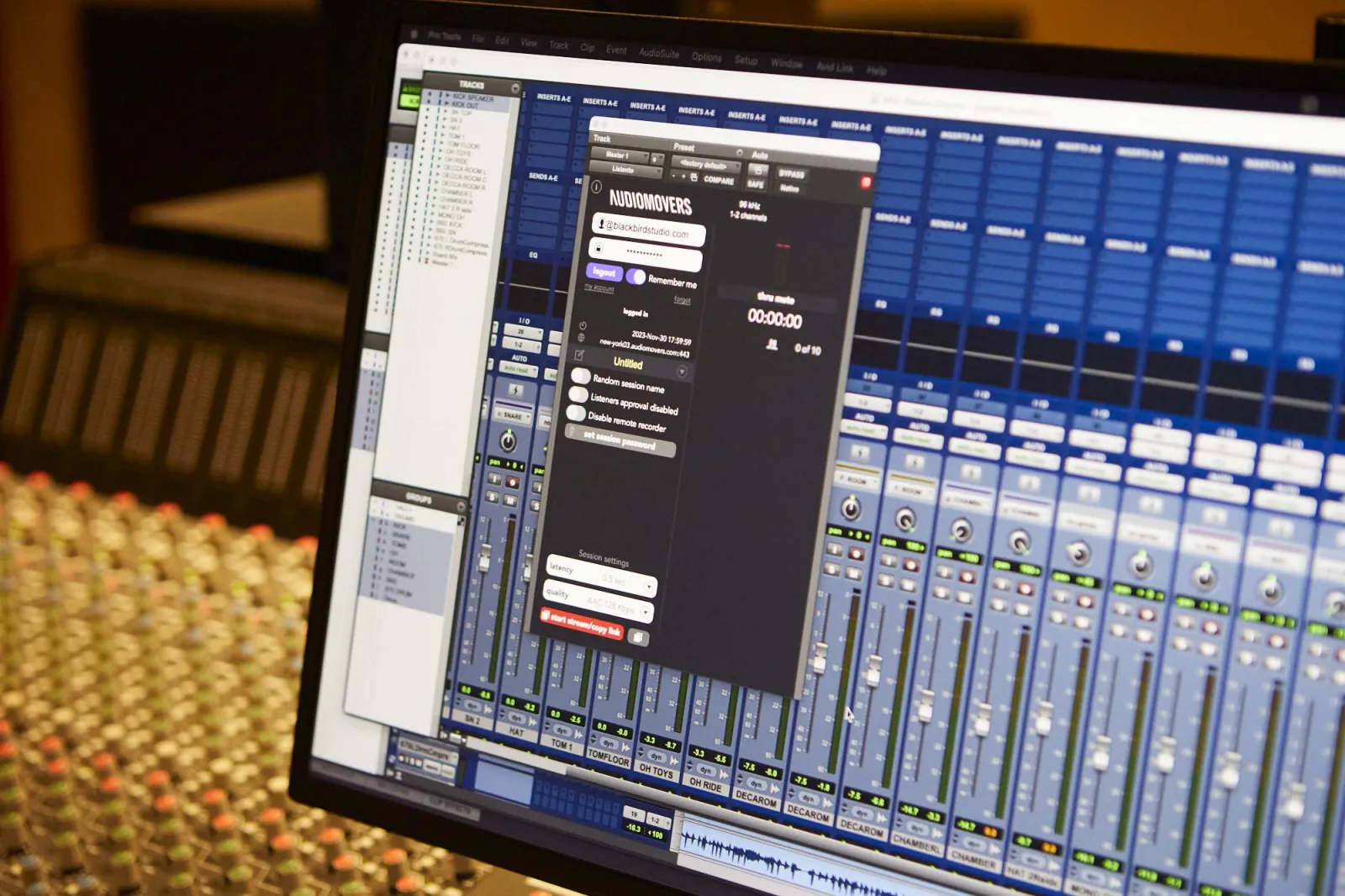Click the Native plug-in format label
The height and width of the screenshot is (896, 1345).
789,188
